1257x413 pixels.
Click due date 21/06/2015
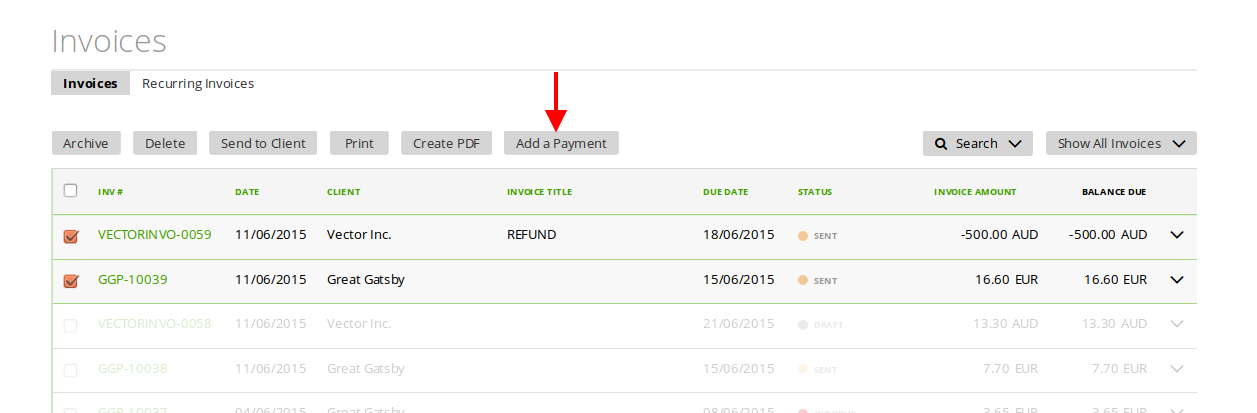point(739,324)
